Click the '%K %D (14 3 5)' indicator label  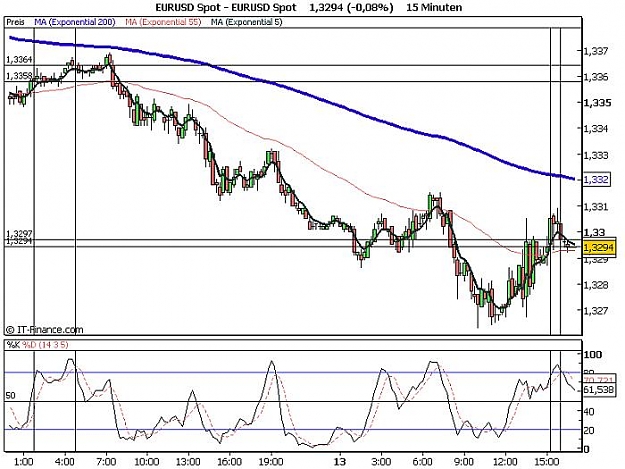pos(37,345)
